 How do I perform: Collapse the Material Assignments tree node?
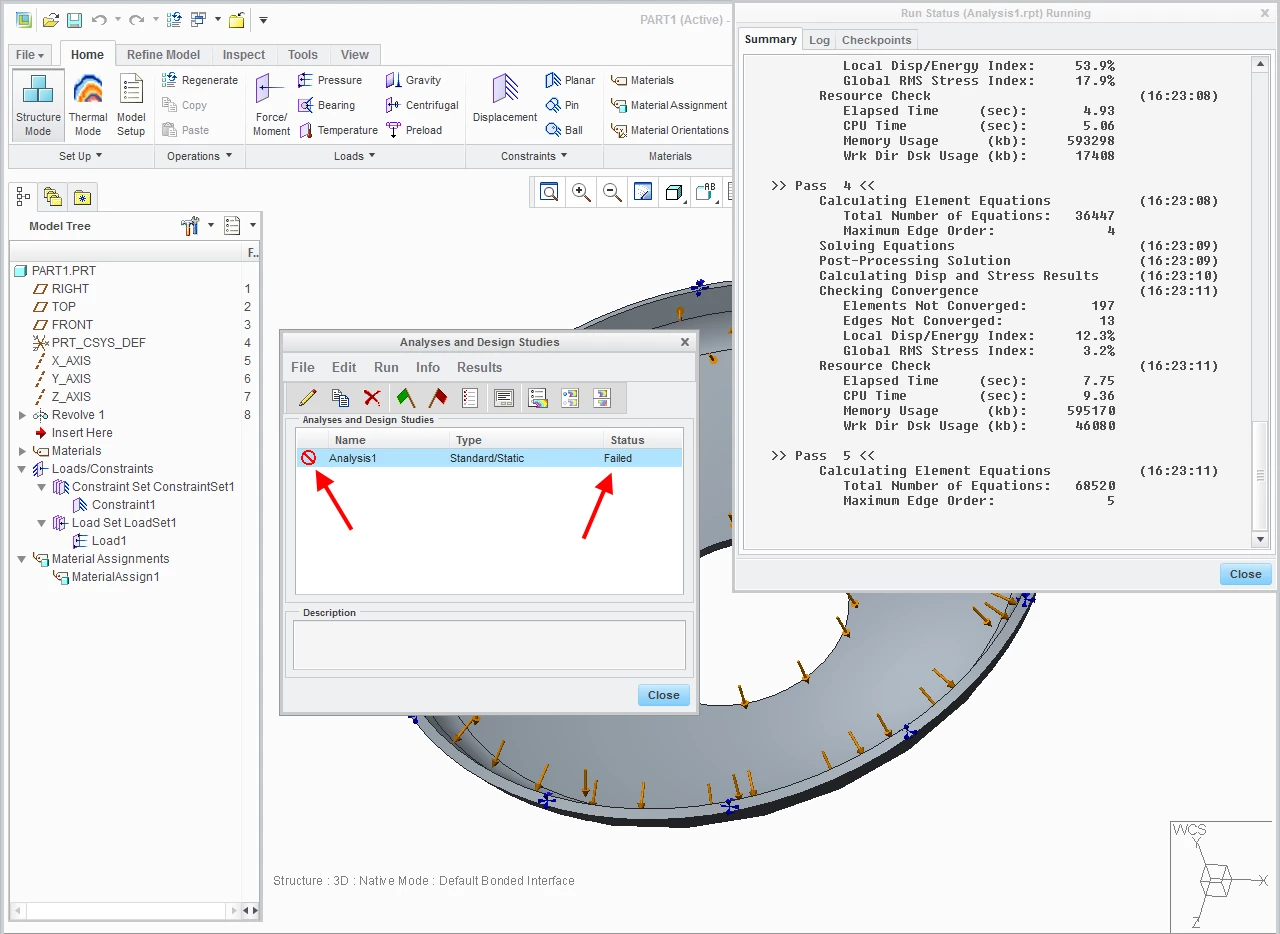point(22,559)
